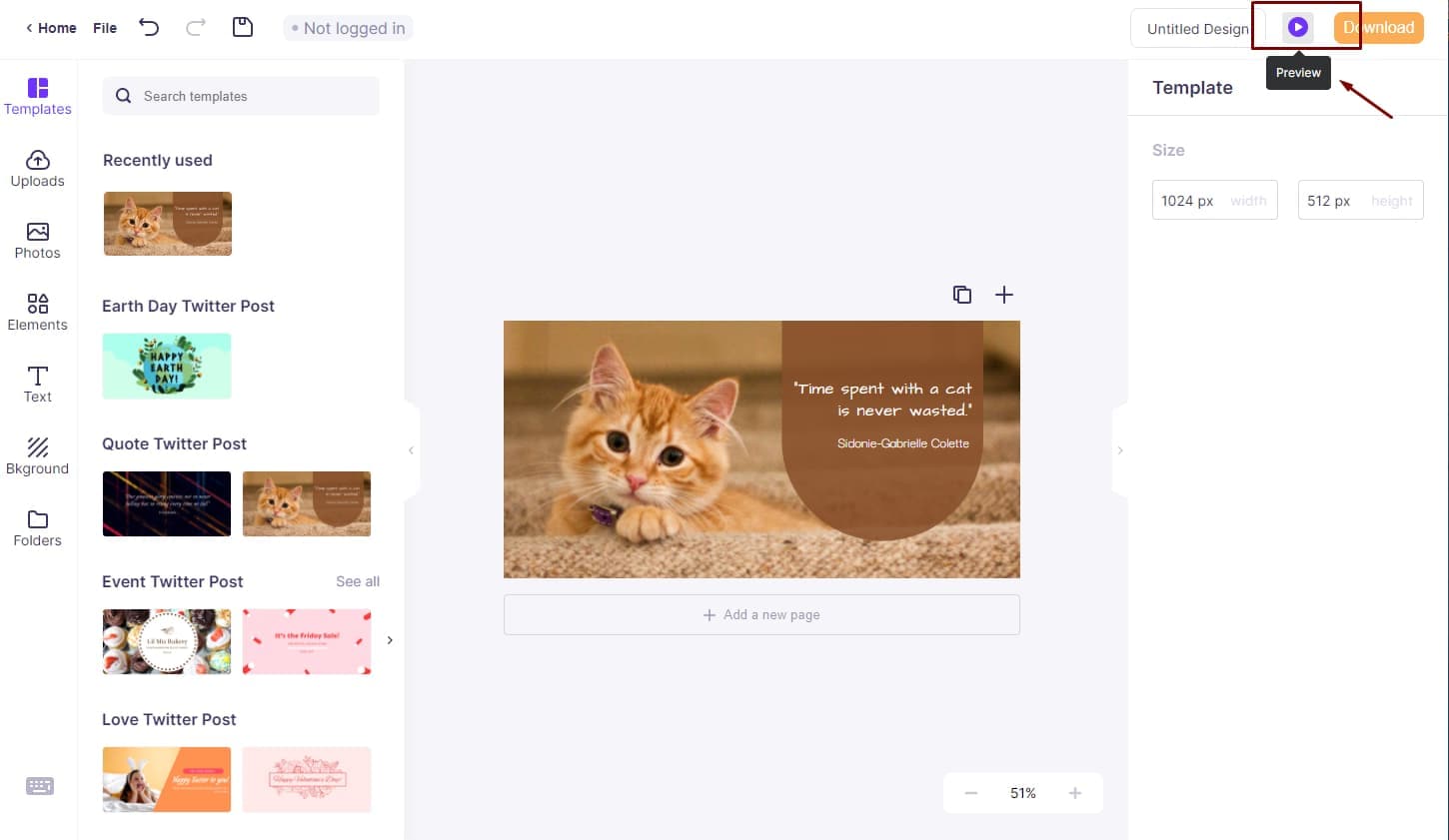Image resolution: width=1449 pixels, height=840 pixels.
Task: Pick the cat quote template under Quote Twitter Post
Action: pos(307,503)
